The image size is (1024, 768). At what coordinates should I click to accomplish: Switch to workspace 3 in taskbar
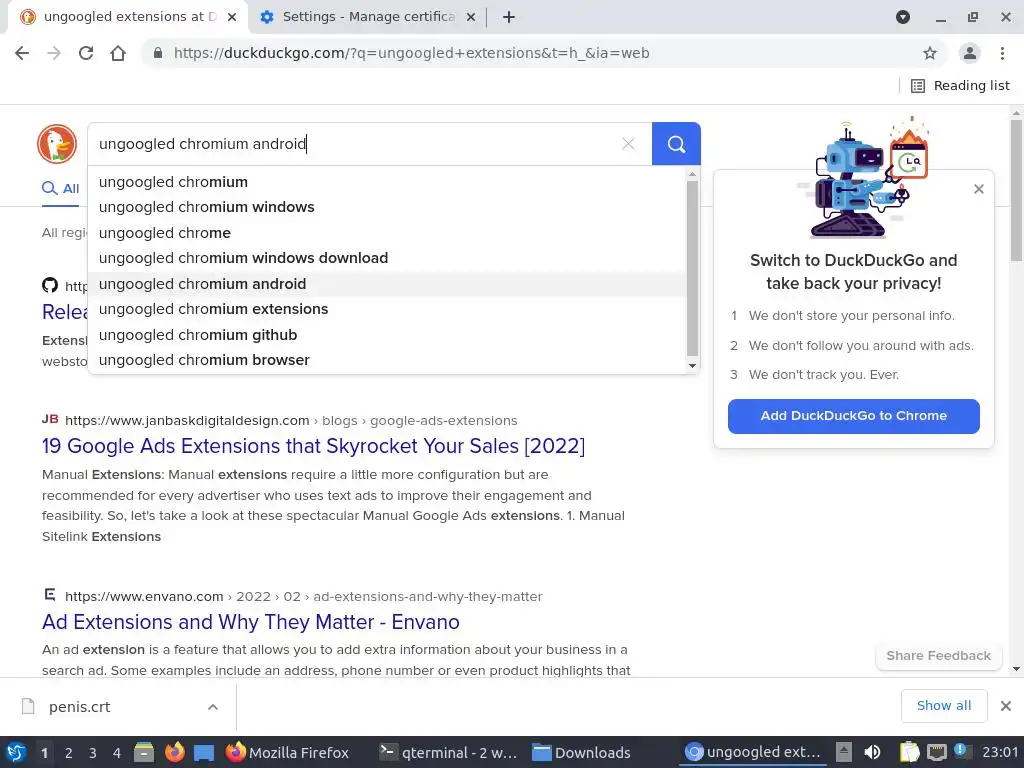tap(92, 753)
